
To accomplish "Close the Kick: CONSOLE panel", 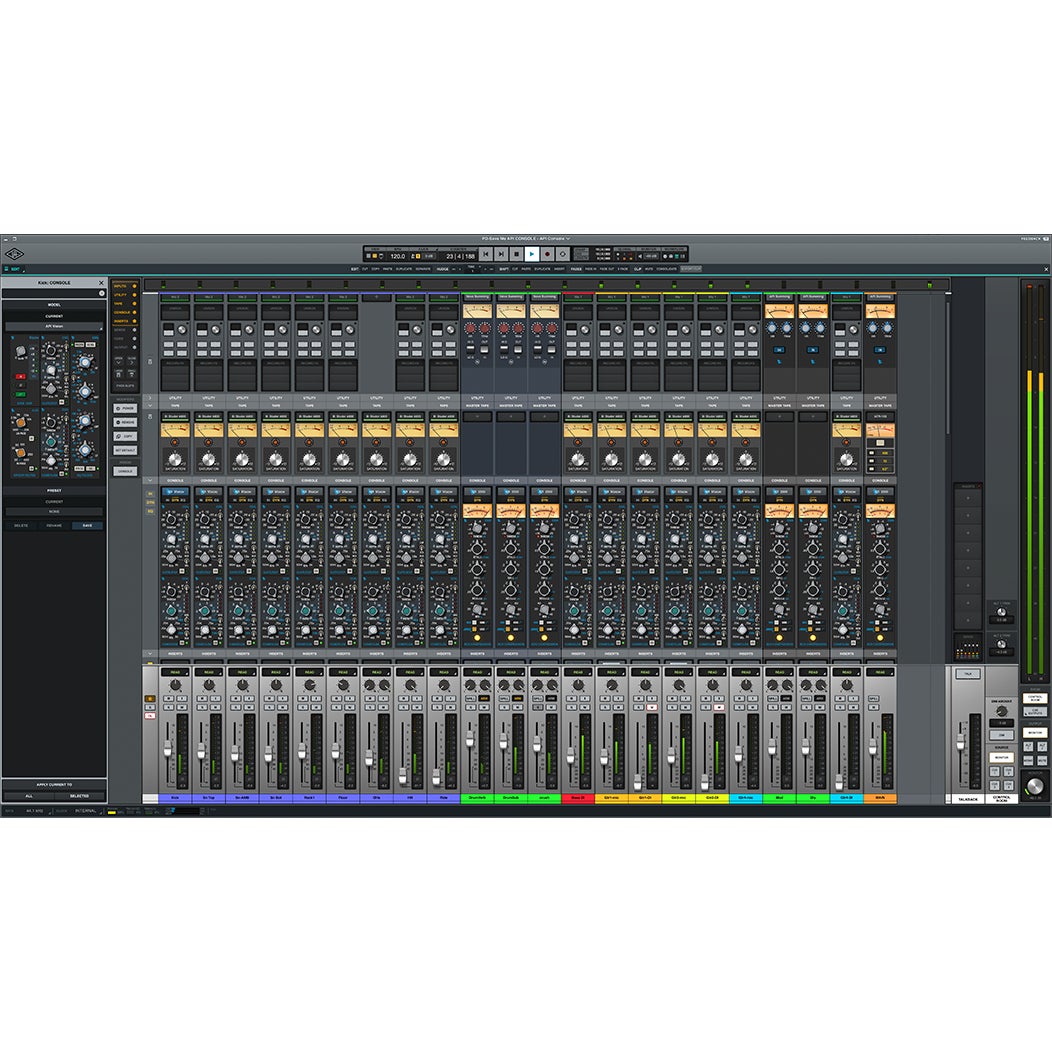I will click(101, 282).
